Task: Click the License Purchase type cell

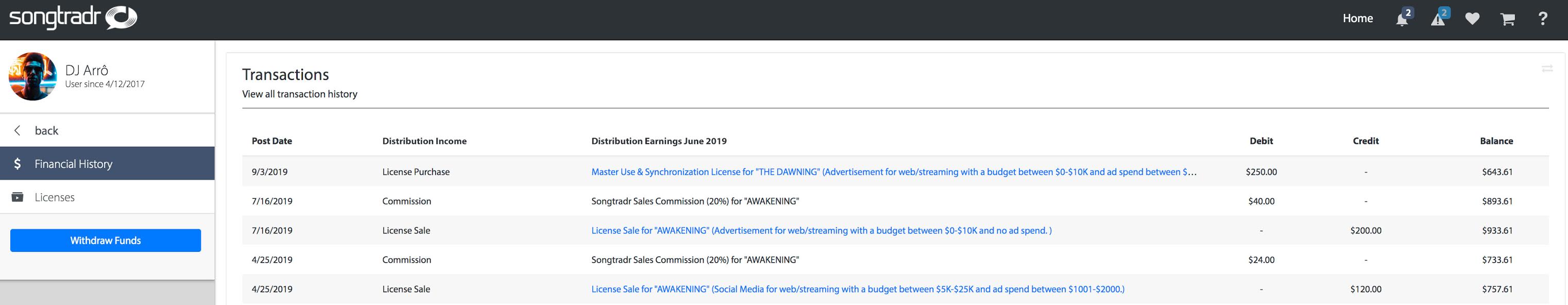Action: 416,172
